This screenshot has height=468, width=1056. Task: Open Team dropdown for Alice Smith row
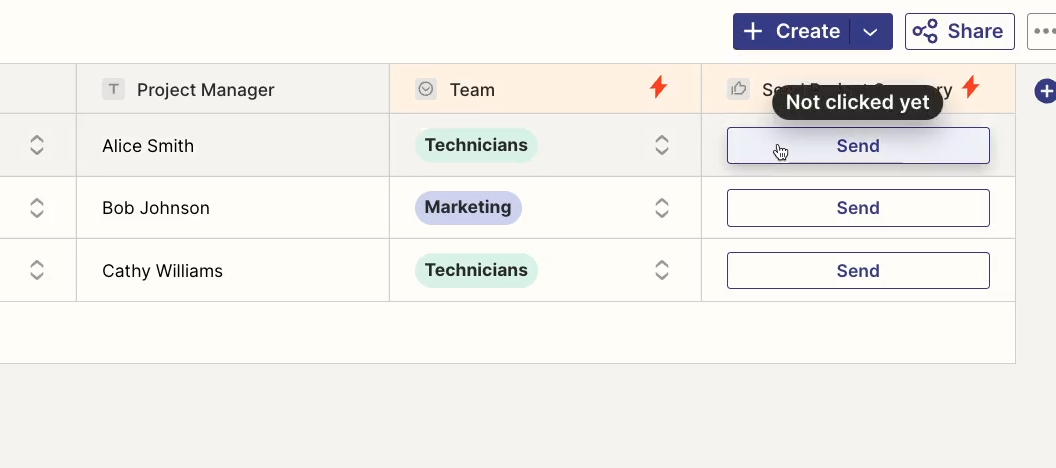662,145
